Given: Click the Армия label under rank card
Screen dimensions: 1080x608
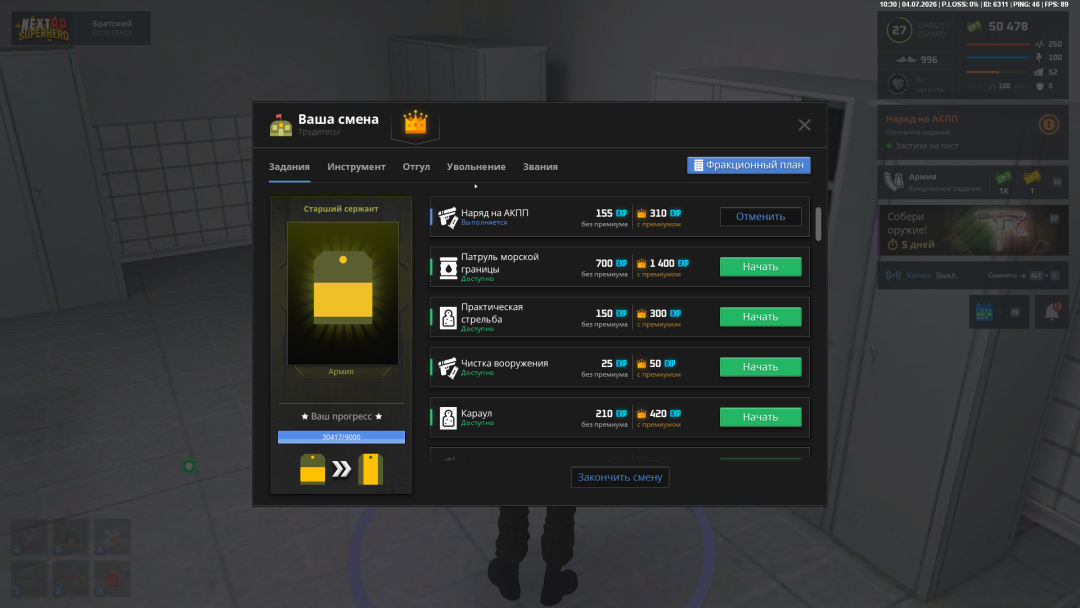Looking at the screenshot, I should point(341,372).
